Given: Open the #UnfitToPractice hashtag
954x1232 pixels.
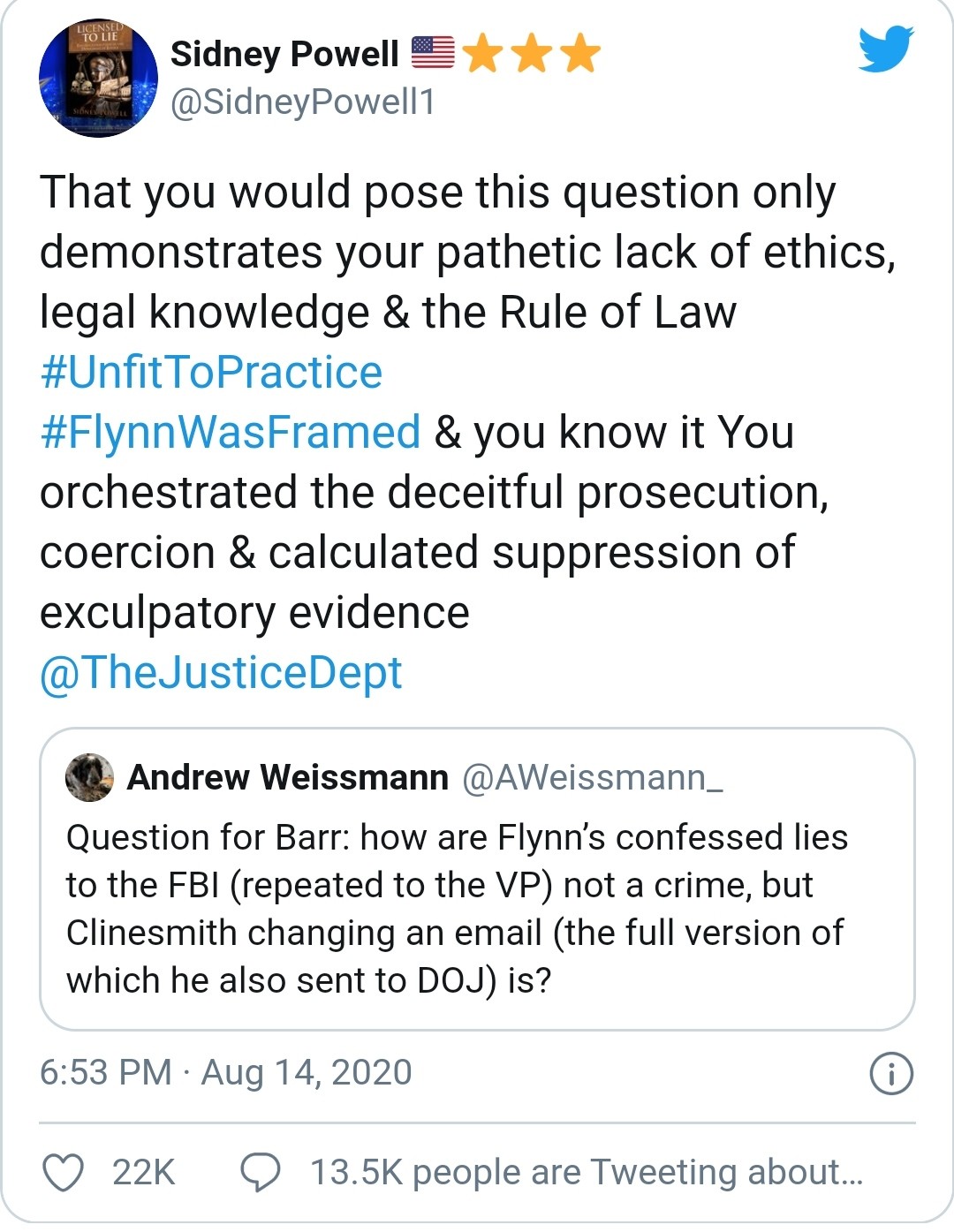Looking at the screenshot, I should point(211,372).
